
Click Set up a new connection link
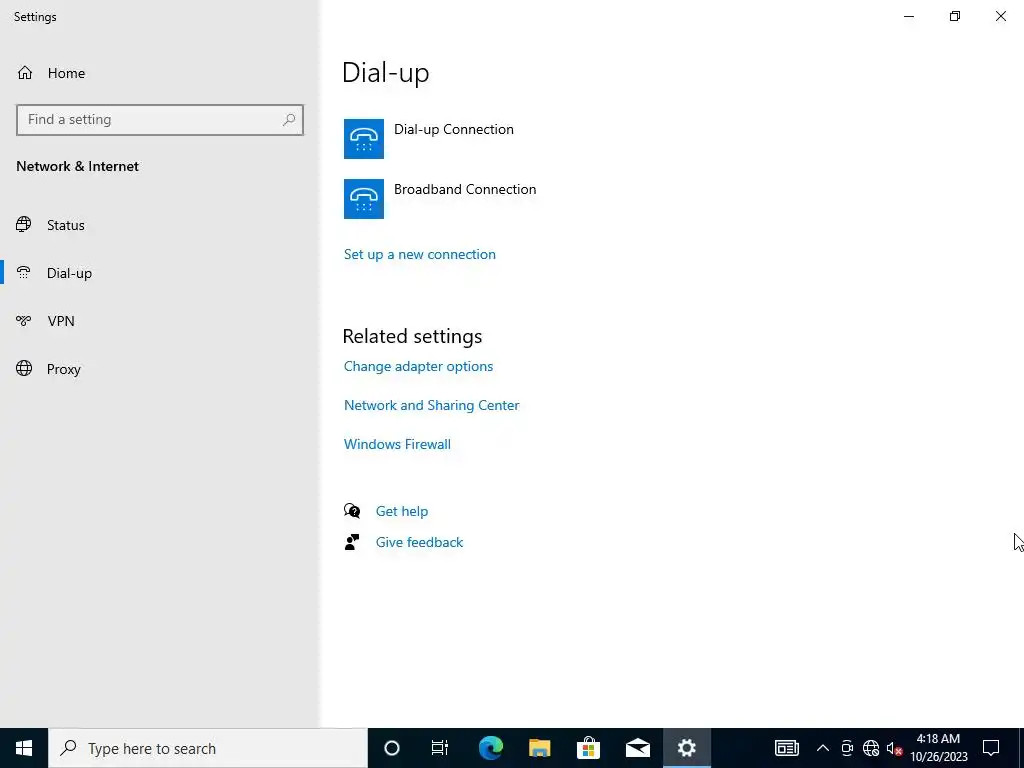[420, 254]
